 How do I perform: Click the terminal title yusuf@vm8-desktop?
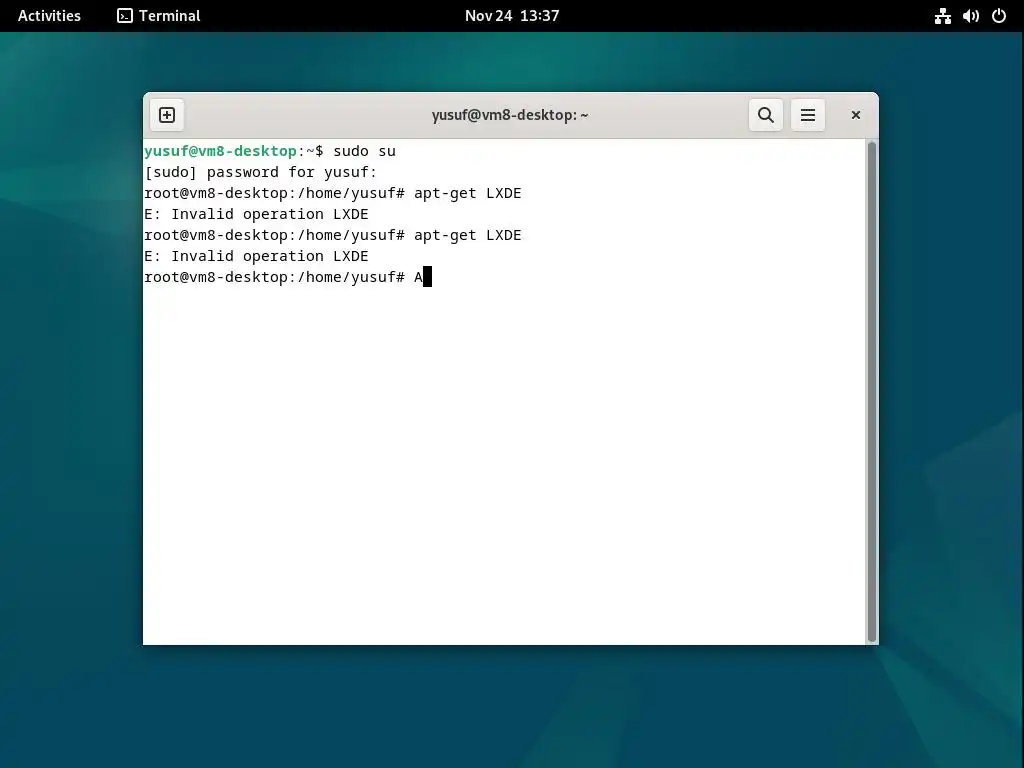pyautogui.click(x=509, y=115)
